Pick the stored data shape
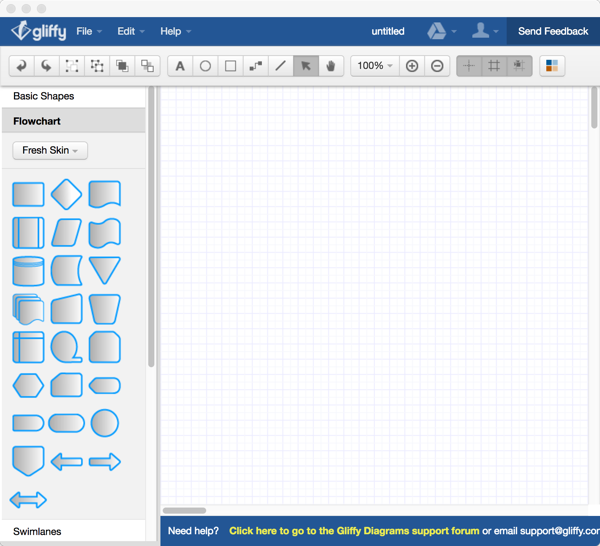This screenshot has height=546, width=600. coord(66,271)
